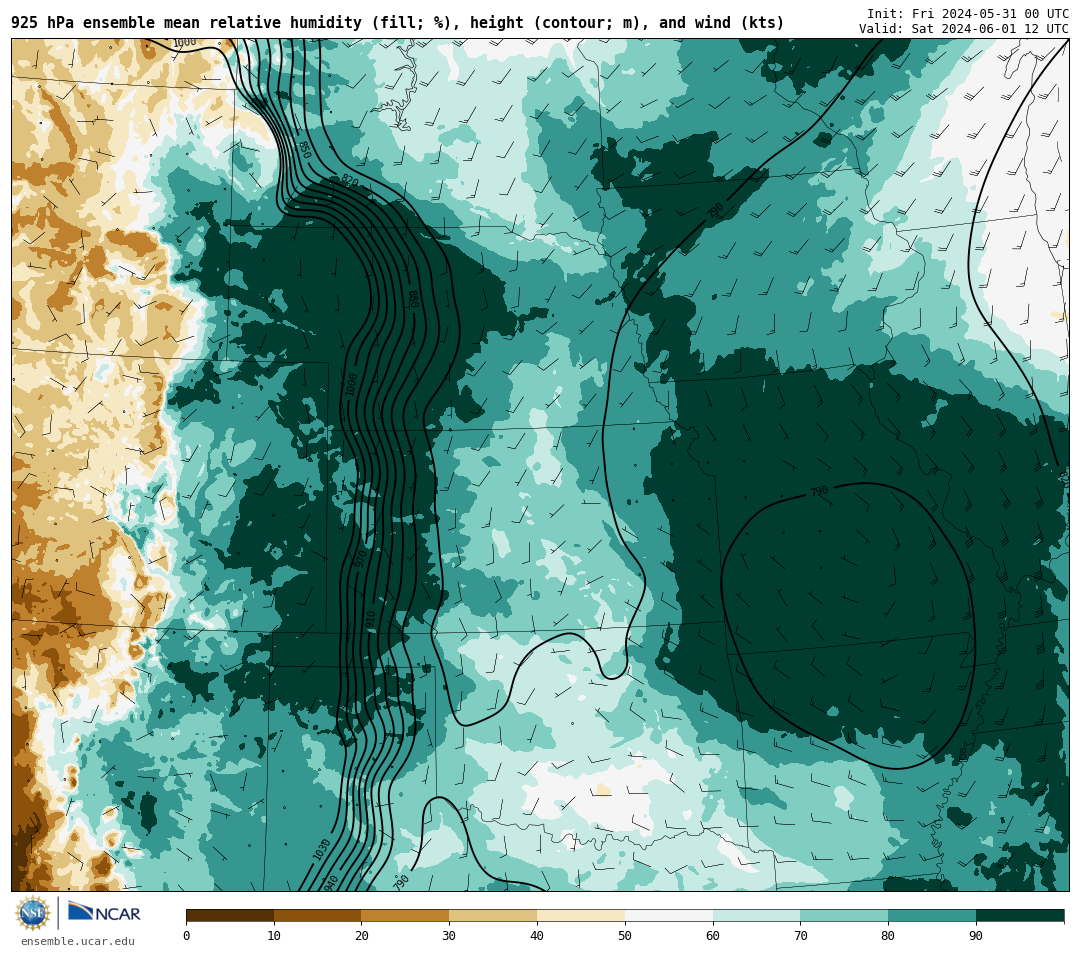The width and height of the screenshot is (1080, 954).
Task: Click the colorbar tick label 30
Action: [x=449, y=935]
